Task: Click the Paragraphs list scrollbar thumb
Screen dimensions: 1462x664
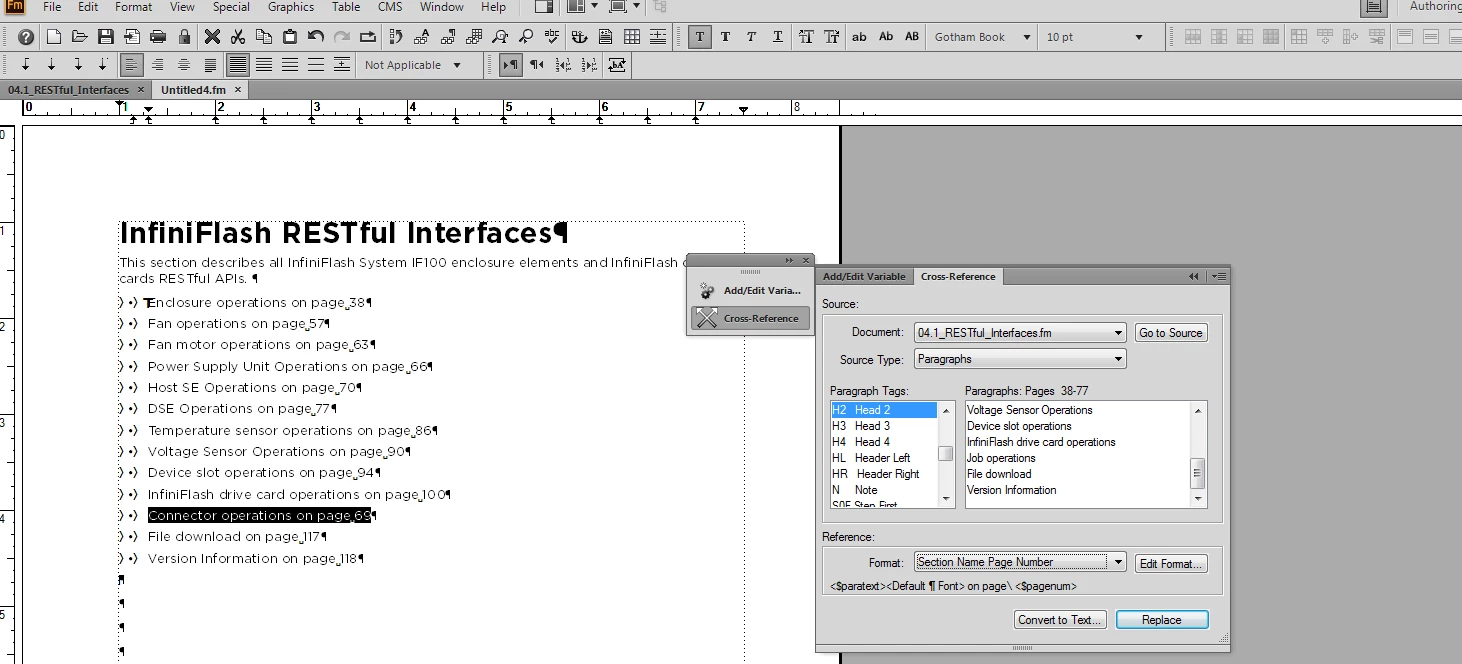Action: (1197, 472)
